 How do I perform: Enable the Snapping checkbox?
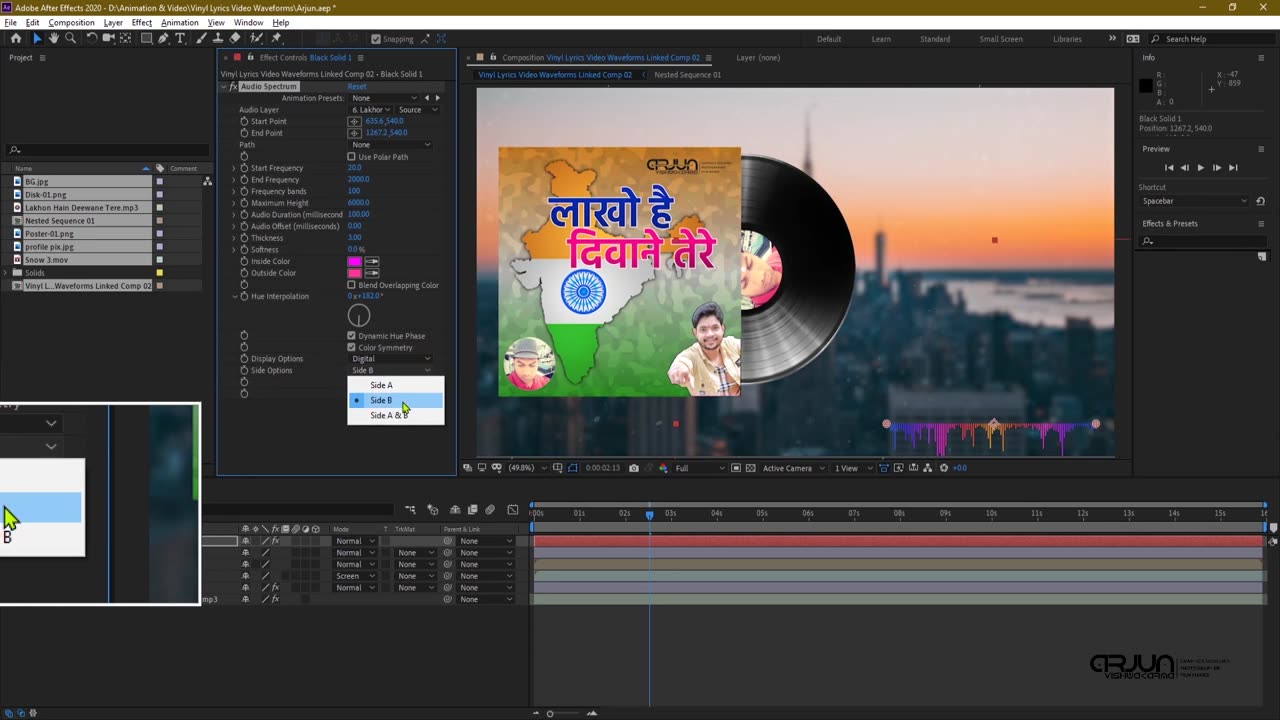coord(376,39)
